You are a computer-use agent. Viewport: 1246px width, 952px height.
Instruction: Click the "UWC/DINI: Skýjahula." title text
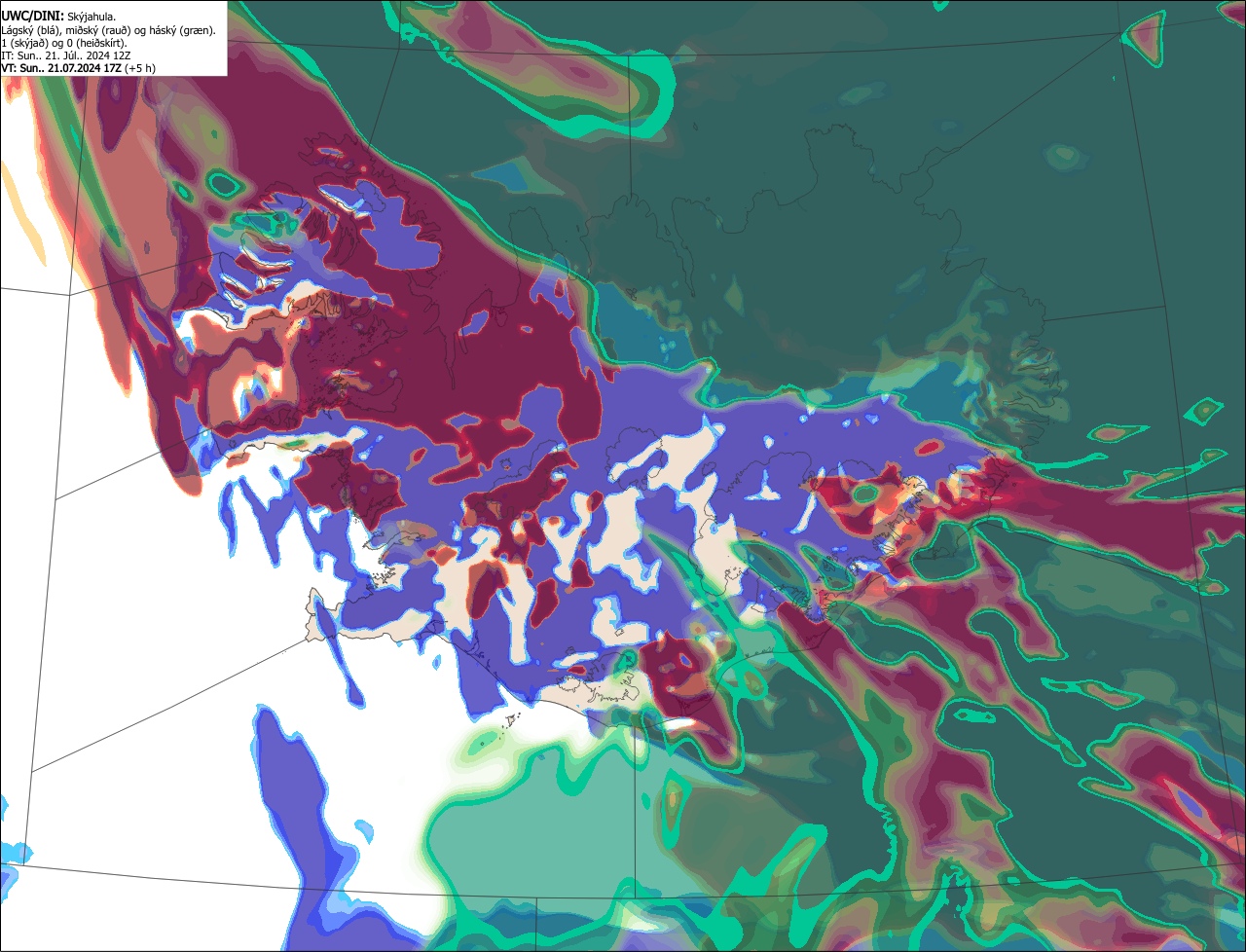58,17
